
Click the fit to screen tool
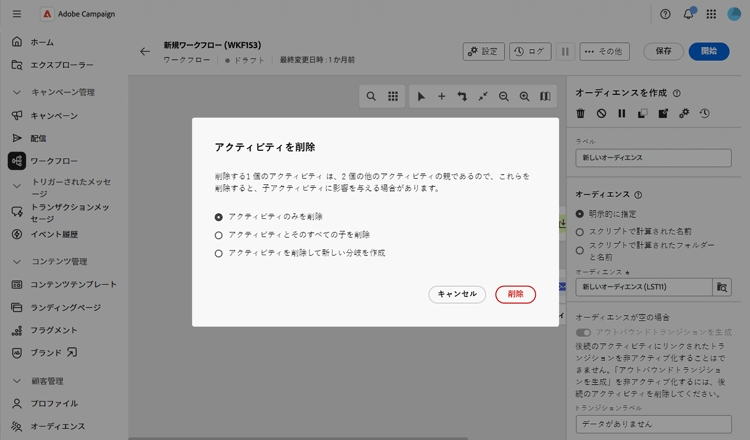(483, 96)
